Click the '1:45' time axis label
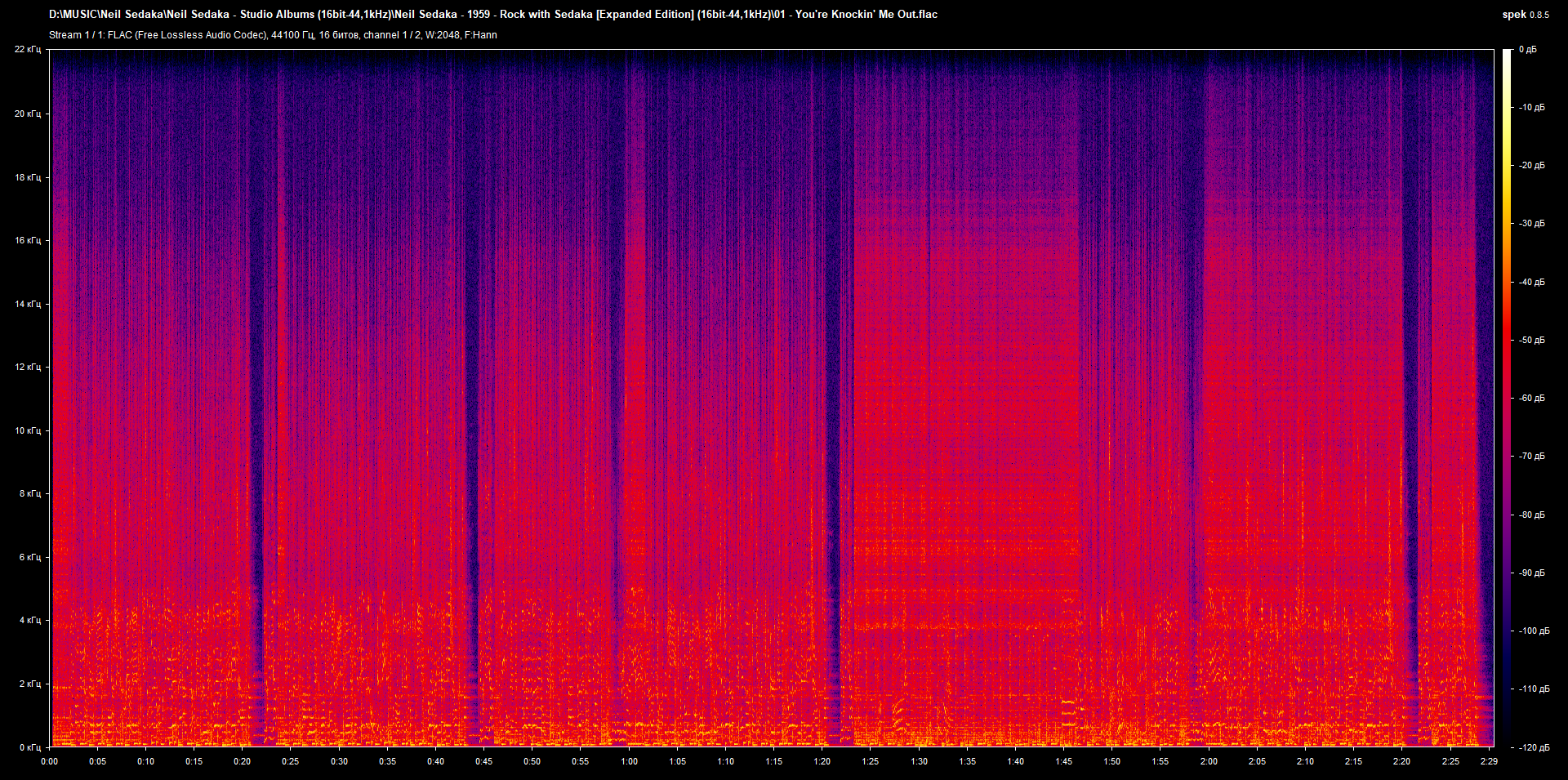This screenshot has width=1568, height=780. pos(1063,761)
